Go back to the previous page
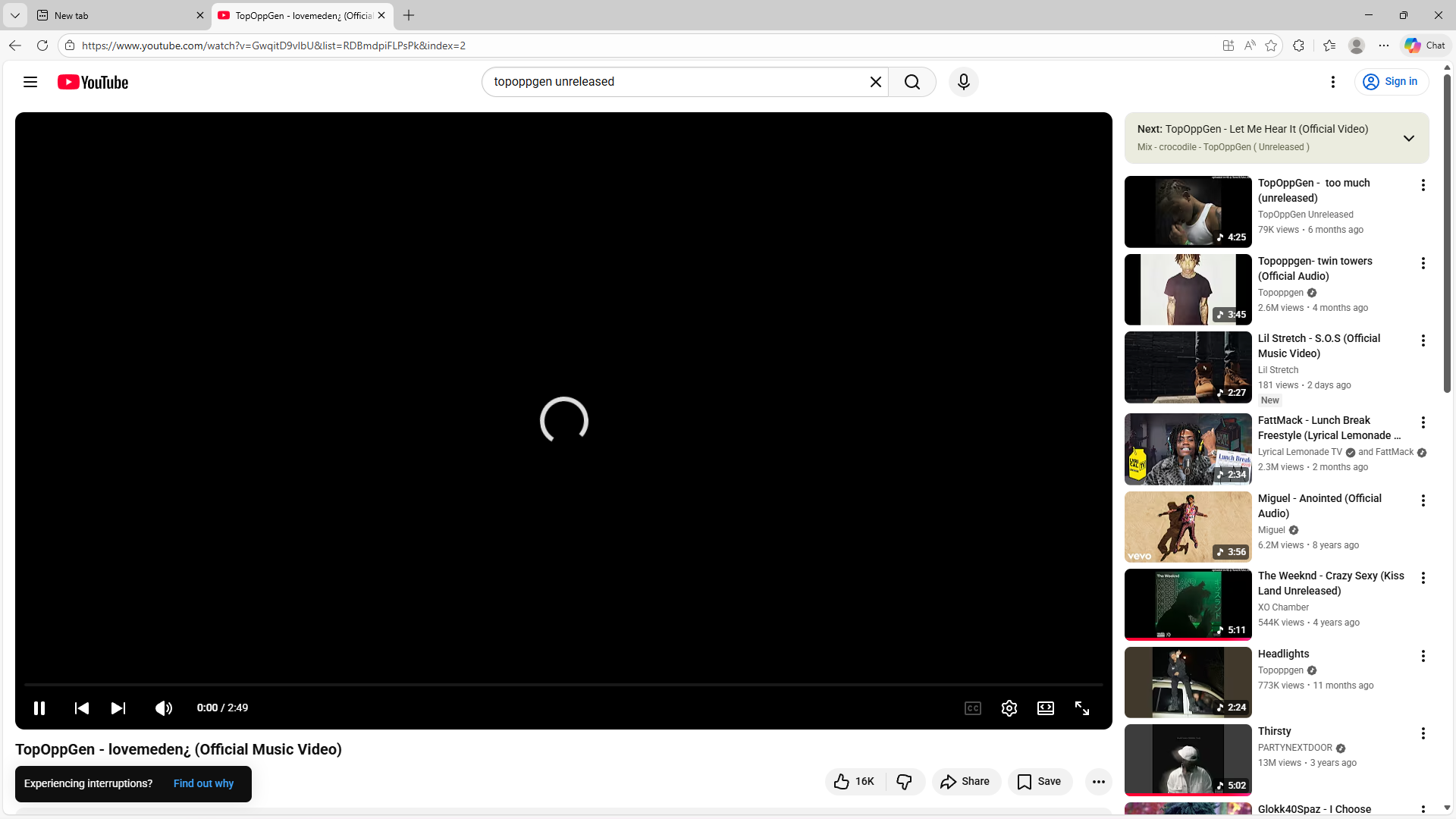The image size is (1456, 819). (15, 45)
